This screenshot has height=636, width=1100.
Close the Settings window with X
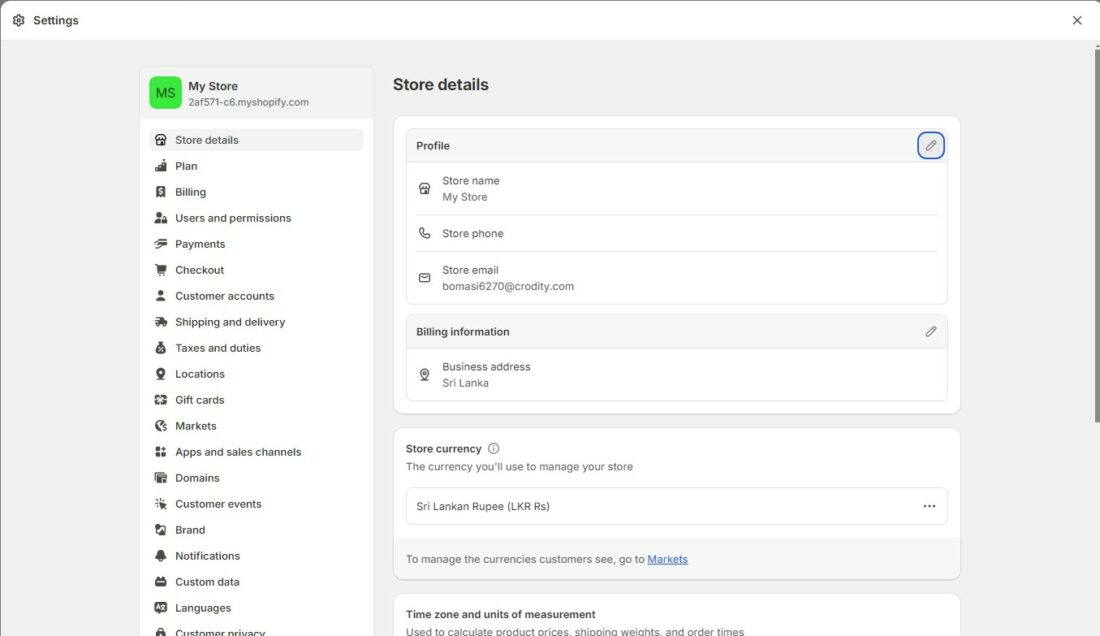click(1077, 20)
